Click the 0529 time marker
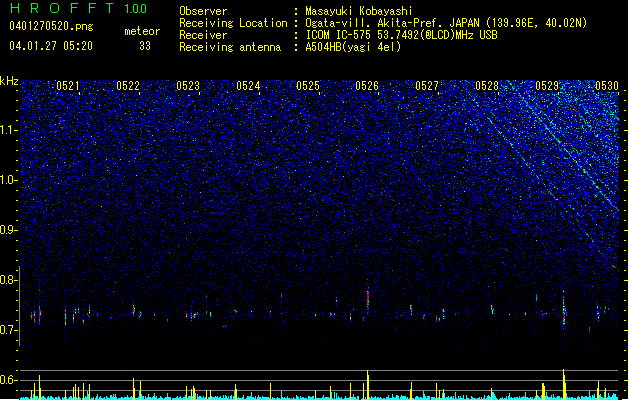629x400 pixels. (x=547, y=86)
